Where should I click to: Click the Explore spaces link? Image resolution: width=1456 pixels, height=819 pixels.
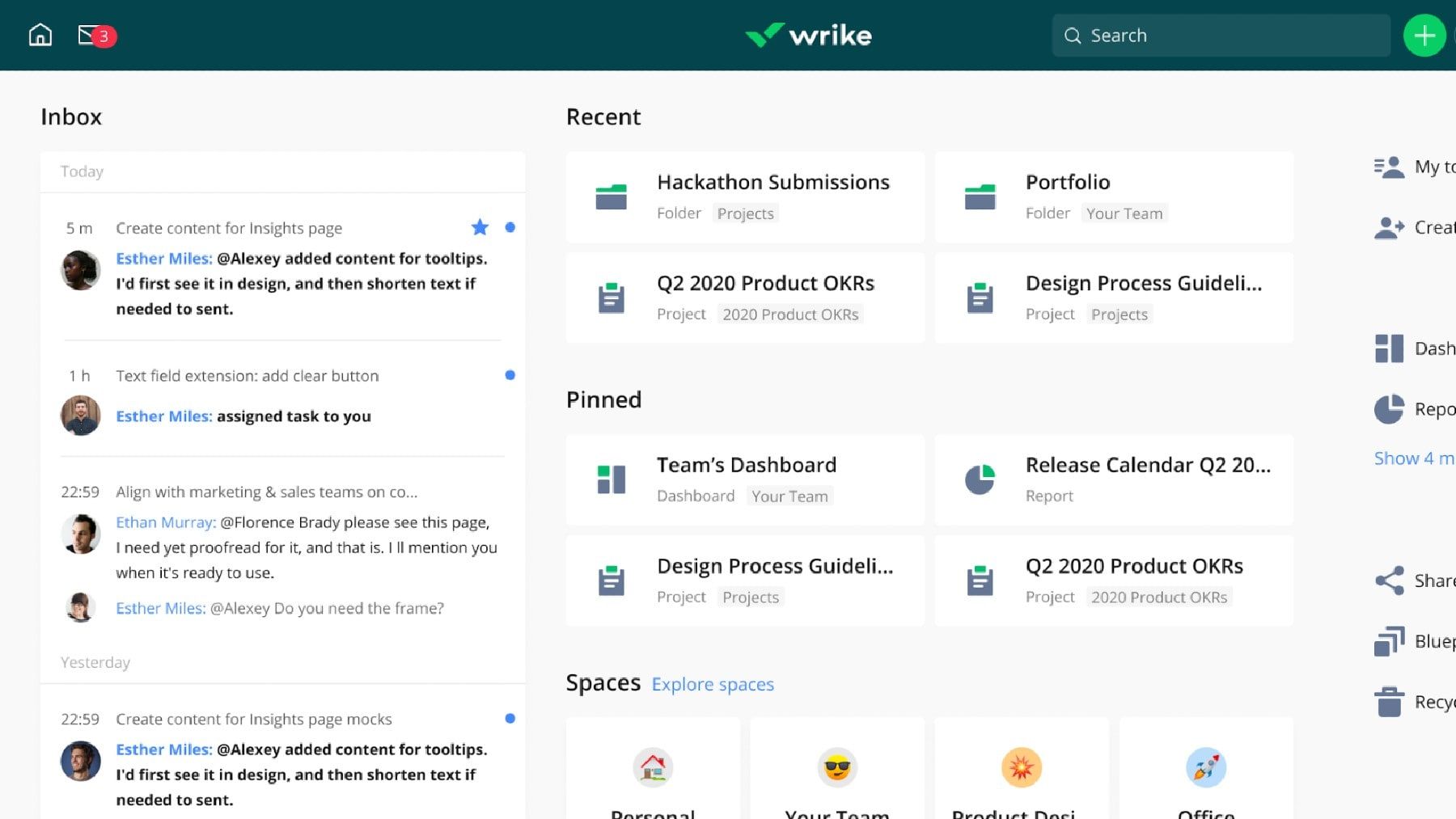coord(713,684)
